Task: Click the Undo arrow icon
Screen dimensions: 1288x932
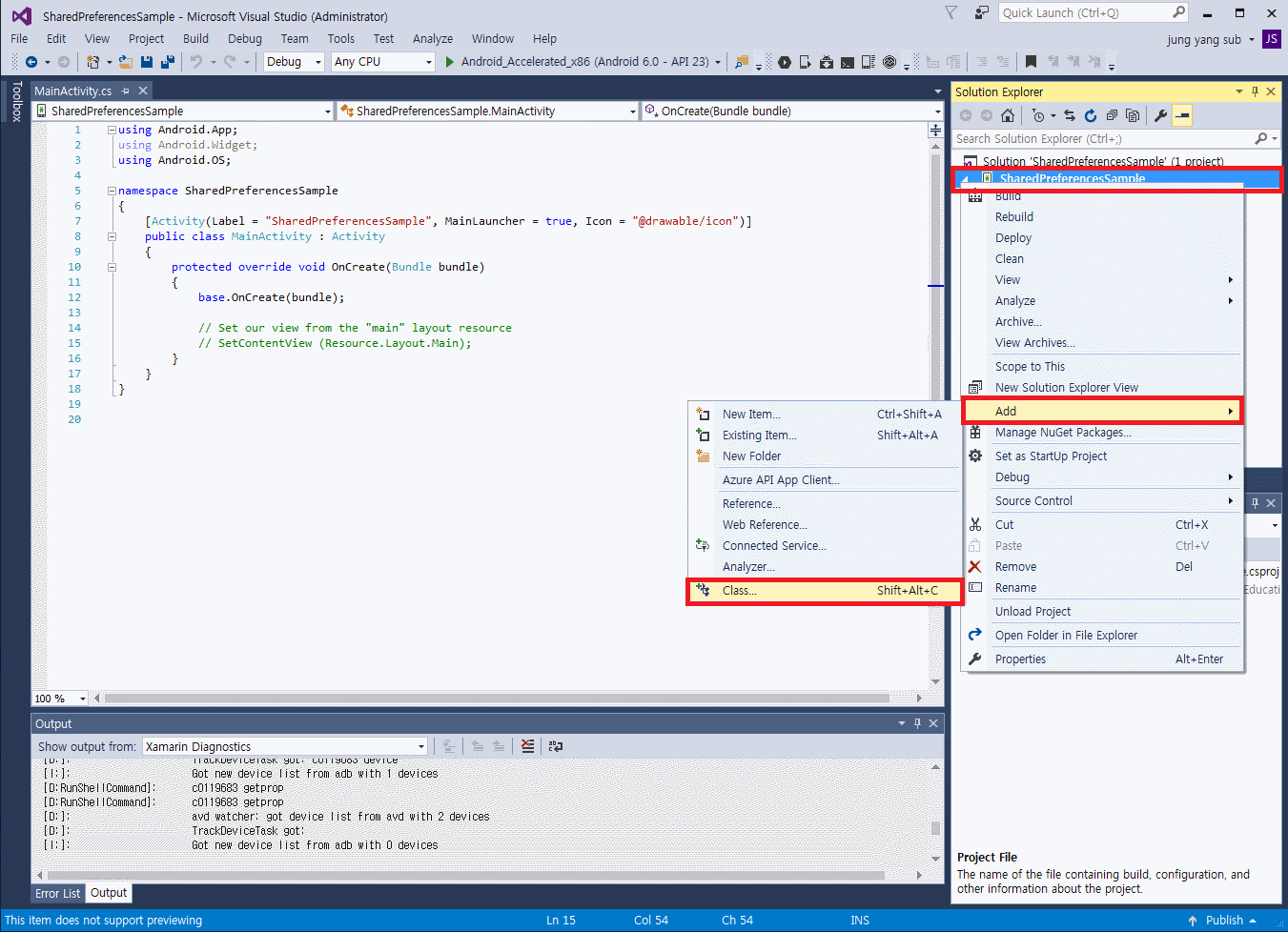Action: tap(196, 62)
